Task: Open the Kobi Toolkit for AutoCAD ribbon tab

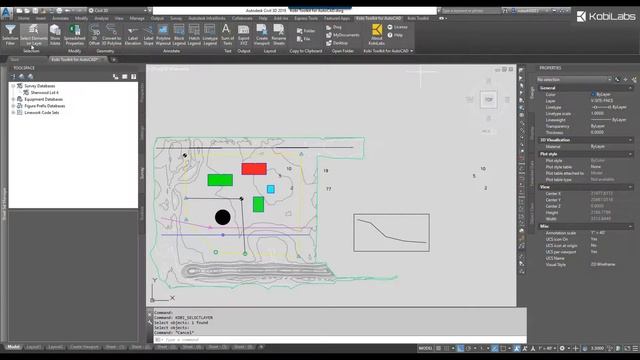Action: (x=378, y=18)
